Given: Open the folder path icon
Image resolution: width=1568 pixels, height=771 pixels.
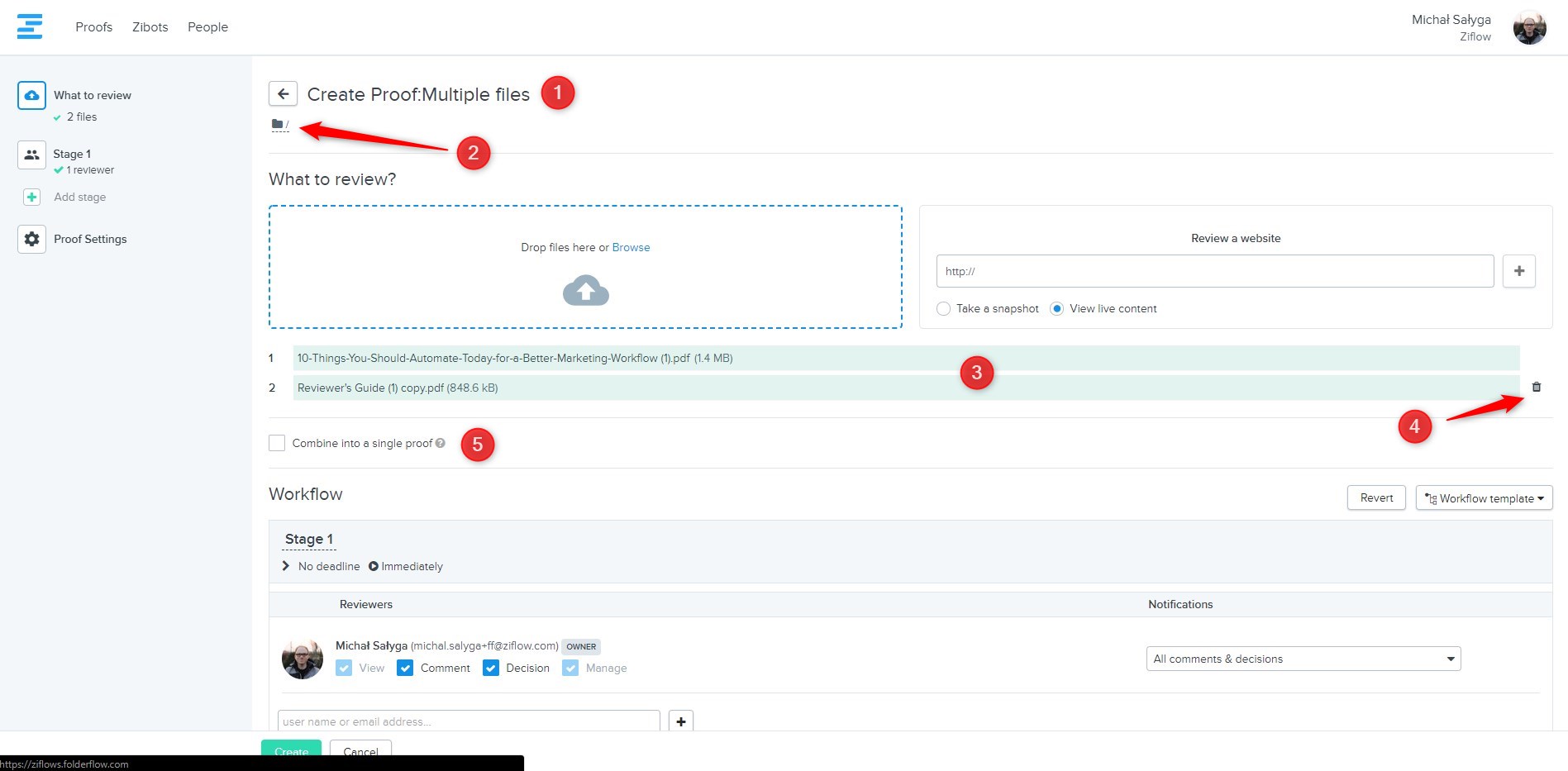Looking at the screenshot, I should point(278,124).
